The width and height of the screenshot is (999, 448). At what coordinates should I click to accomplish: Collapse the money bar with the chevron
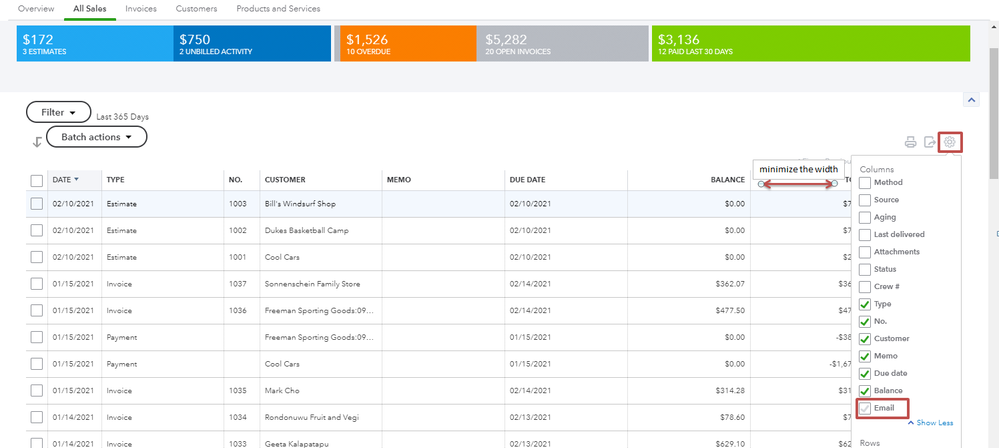tap(972, 99)
